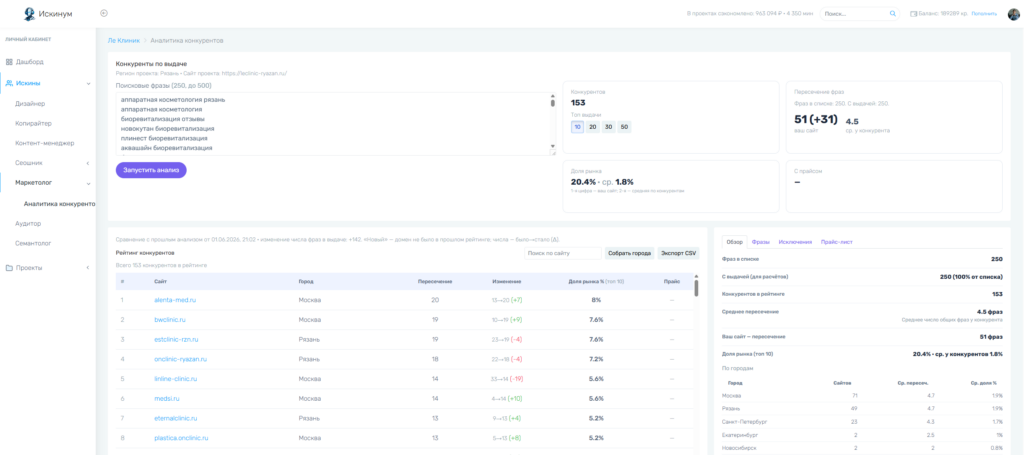This screenshot has height=455, width=1024.
Task: Select top 50 results option
Action: tap(624, 127)
